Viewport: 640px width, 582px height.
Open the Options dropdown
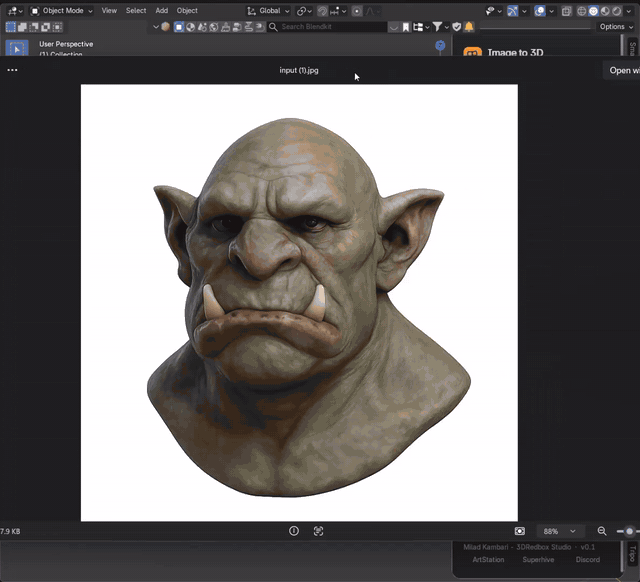pos(616,27)
